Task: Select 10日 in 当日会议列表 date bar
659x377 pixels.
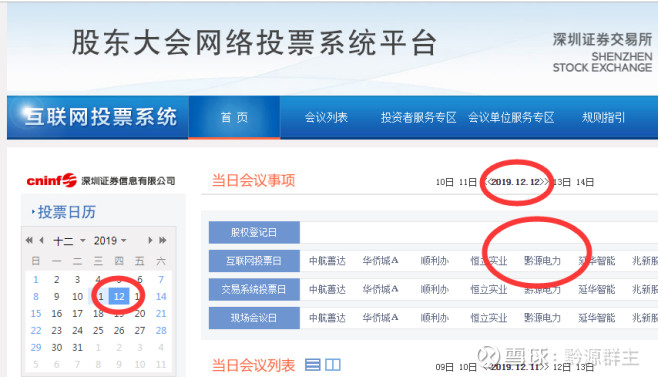Action: pos(467,367)
